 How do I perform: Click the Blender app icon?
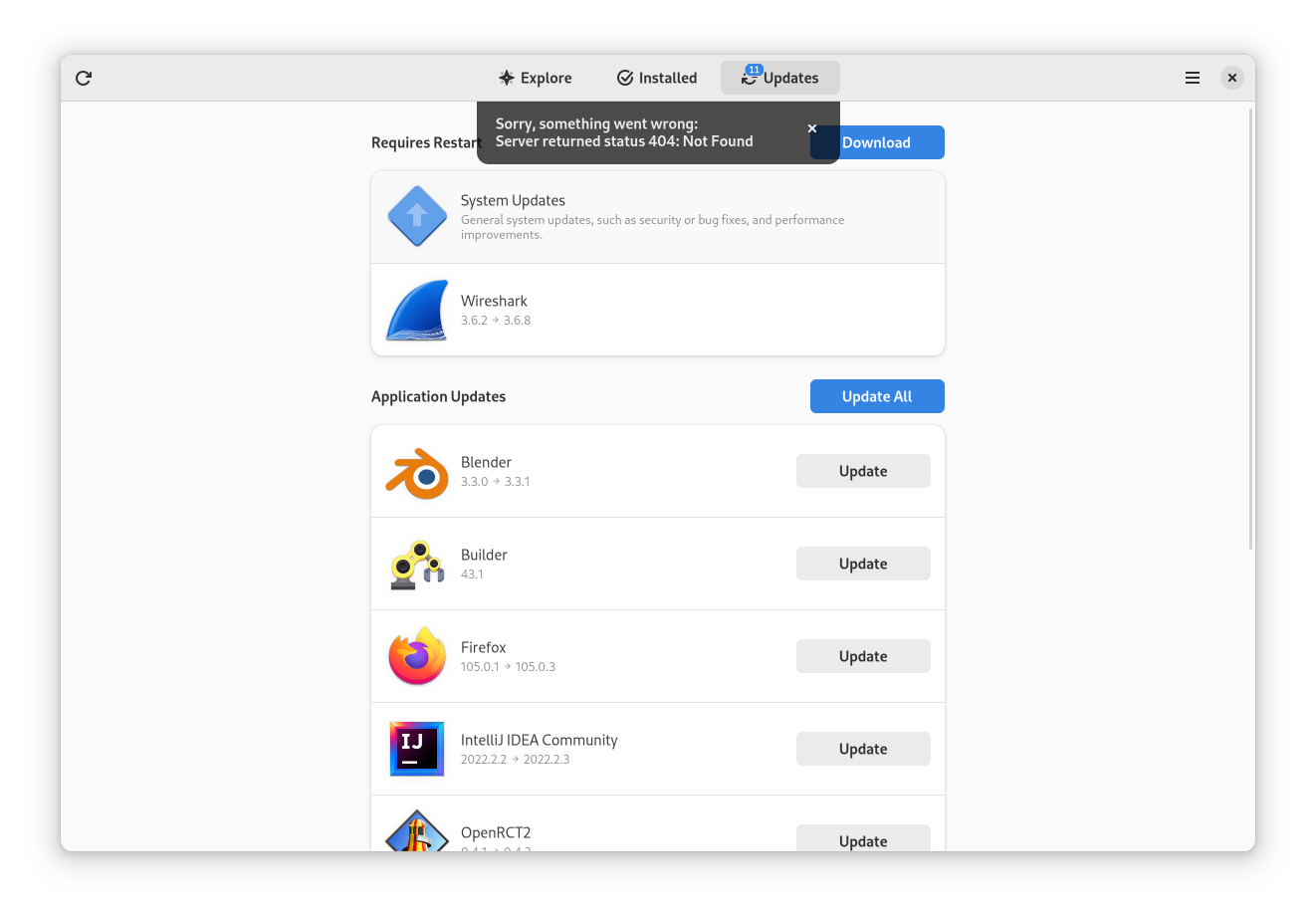(x=417, y=472)
